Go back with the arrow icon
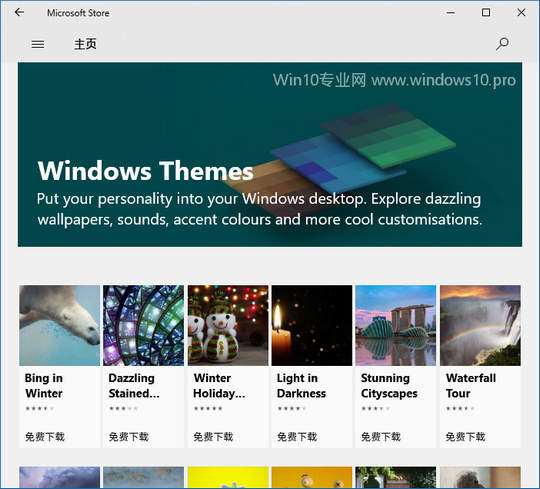The image size is (540, 489). (19, 12)
